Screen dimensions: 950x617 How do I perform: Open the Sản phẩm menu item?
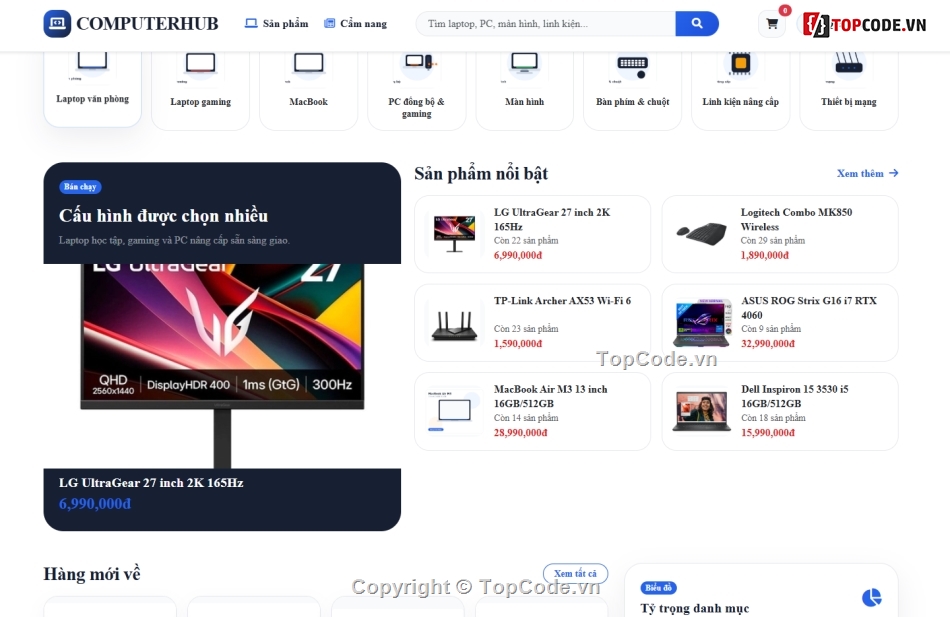click(277, 24)
